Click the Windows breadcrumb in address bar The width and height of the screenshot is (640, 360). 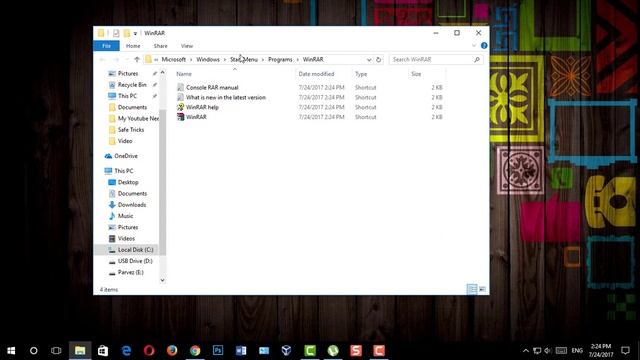click(x=208, y=60)
